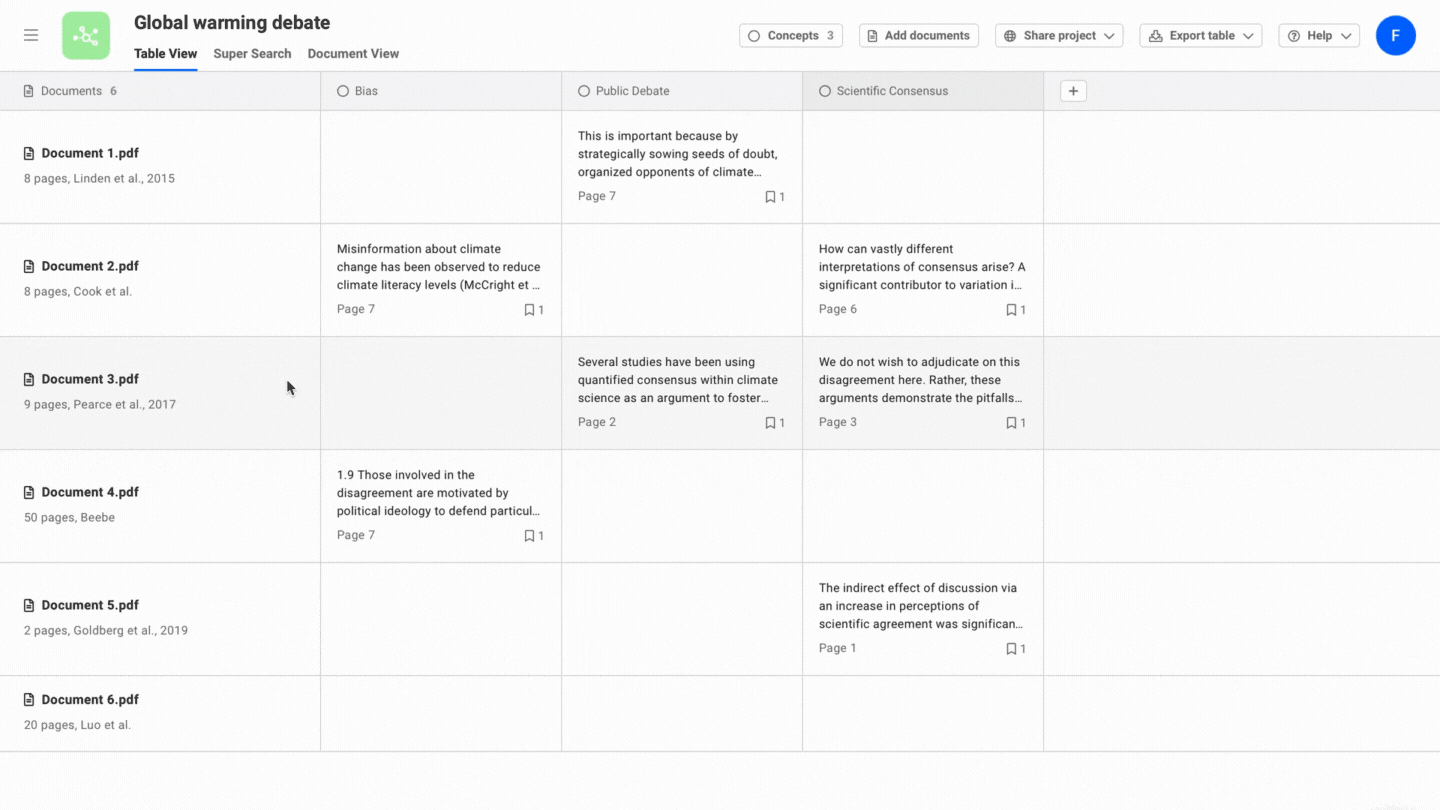Viewport: 1440px width, 810px height.
Task: Click bookmark icon in Document 1 Public Debate cell
Action: click(771, 197)
